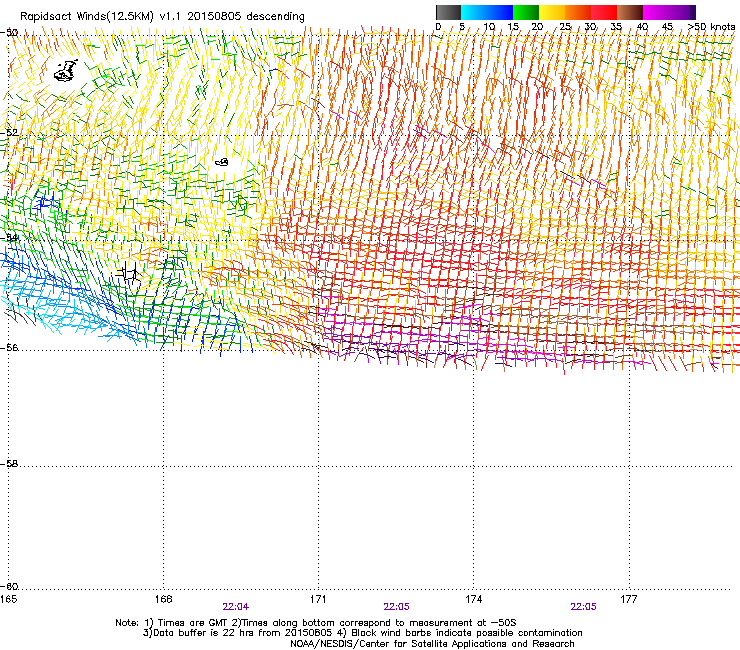Click the 168 longitude axis label
Screen dimensions: 740x650
163,599
